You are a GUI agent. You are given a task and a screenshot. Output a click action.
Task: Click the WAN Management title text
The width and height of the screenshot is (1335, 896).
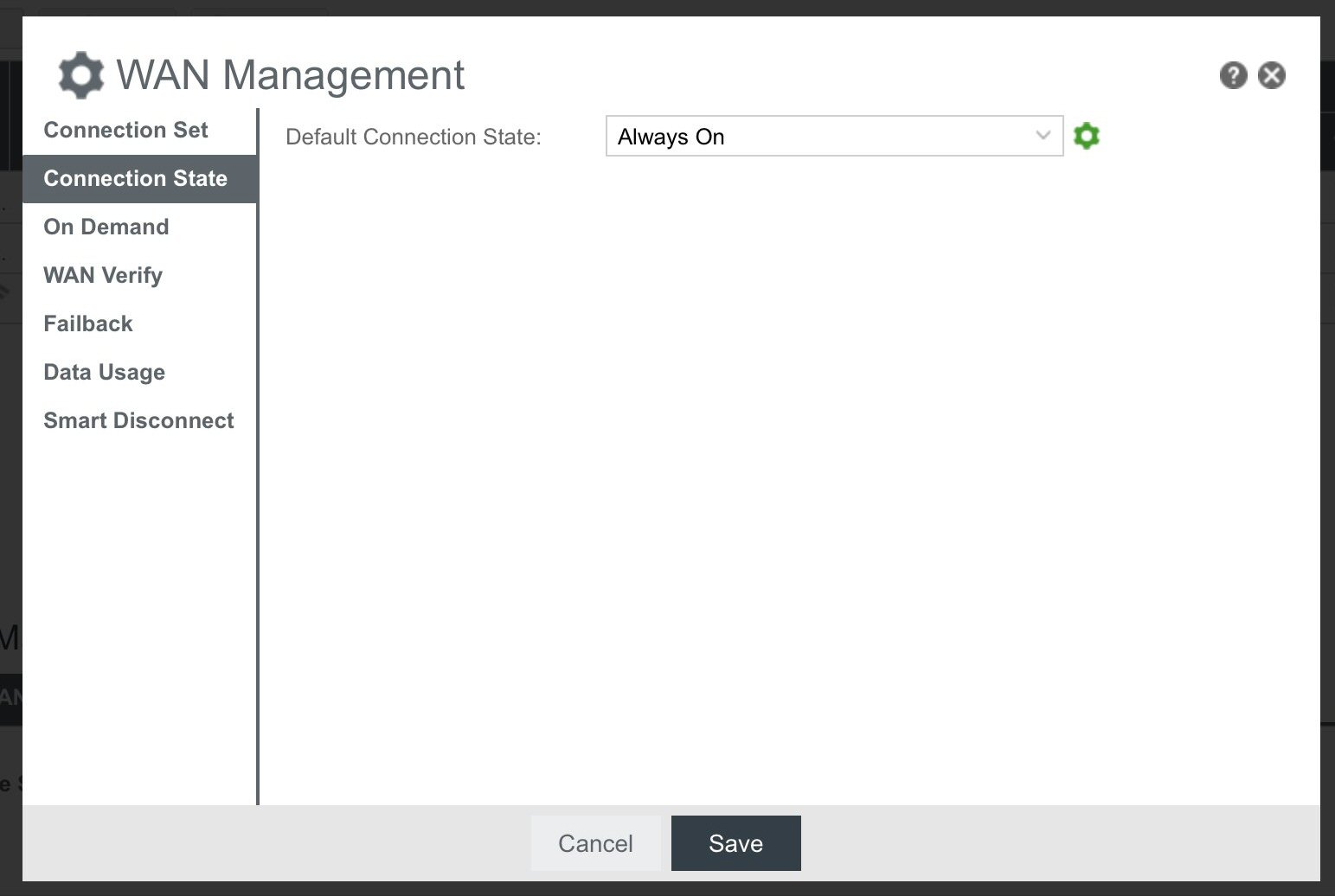[x=291, y=75]
